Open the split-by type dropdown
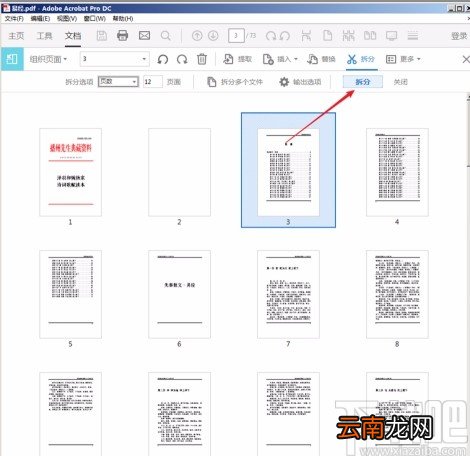 [x=118, y=81]
